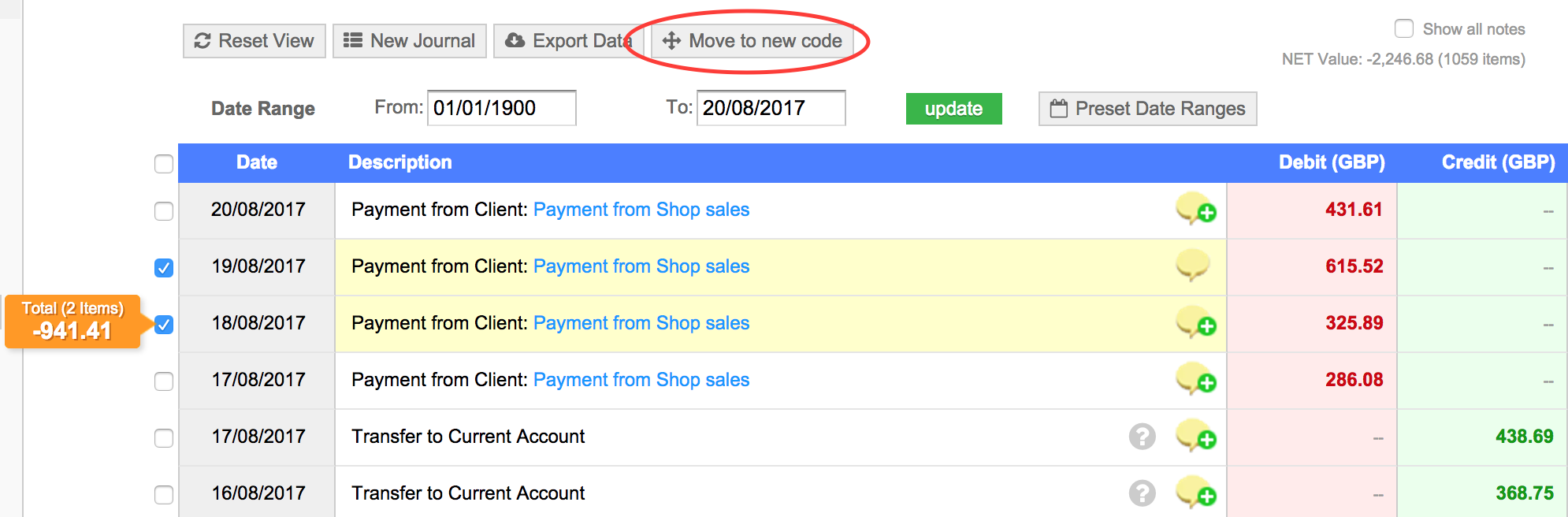Uncheck the 19/08/2017 row checkbox
Screen dimensions: 1568x517
(164, 268)
